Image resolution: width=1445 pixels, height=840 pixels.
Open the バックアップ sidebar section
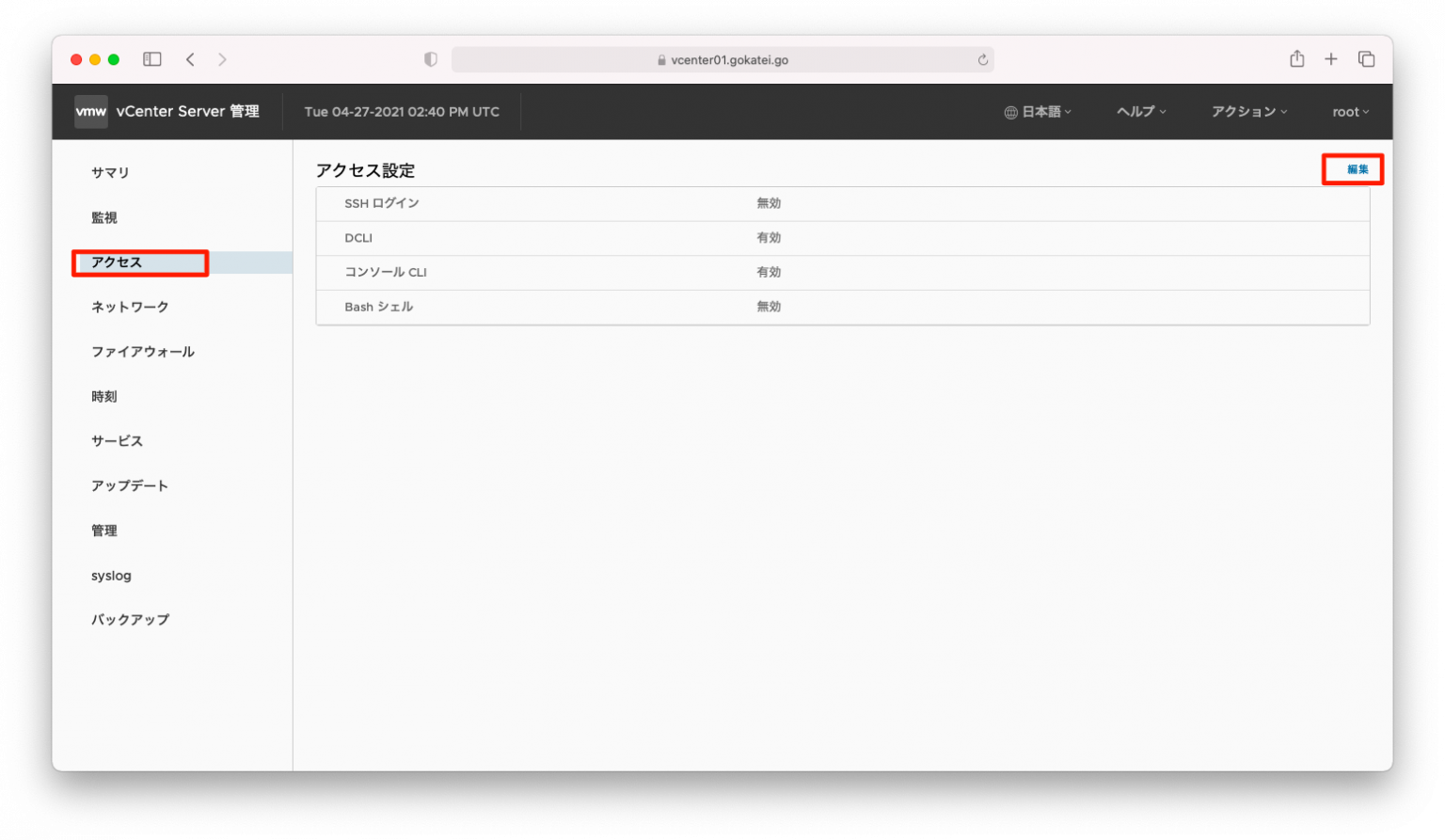point(130,620)
